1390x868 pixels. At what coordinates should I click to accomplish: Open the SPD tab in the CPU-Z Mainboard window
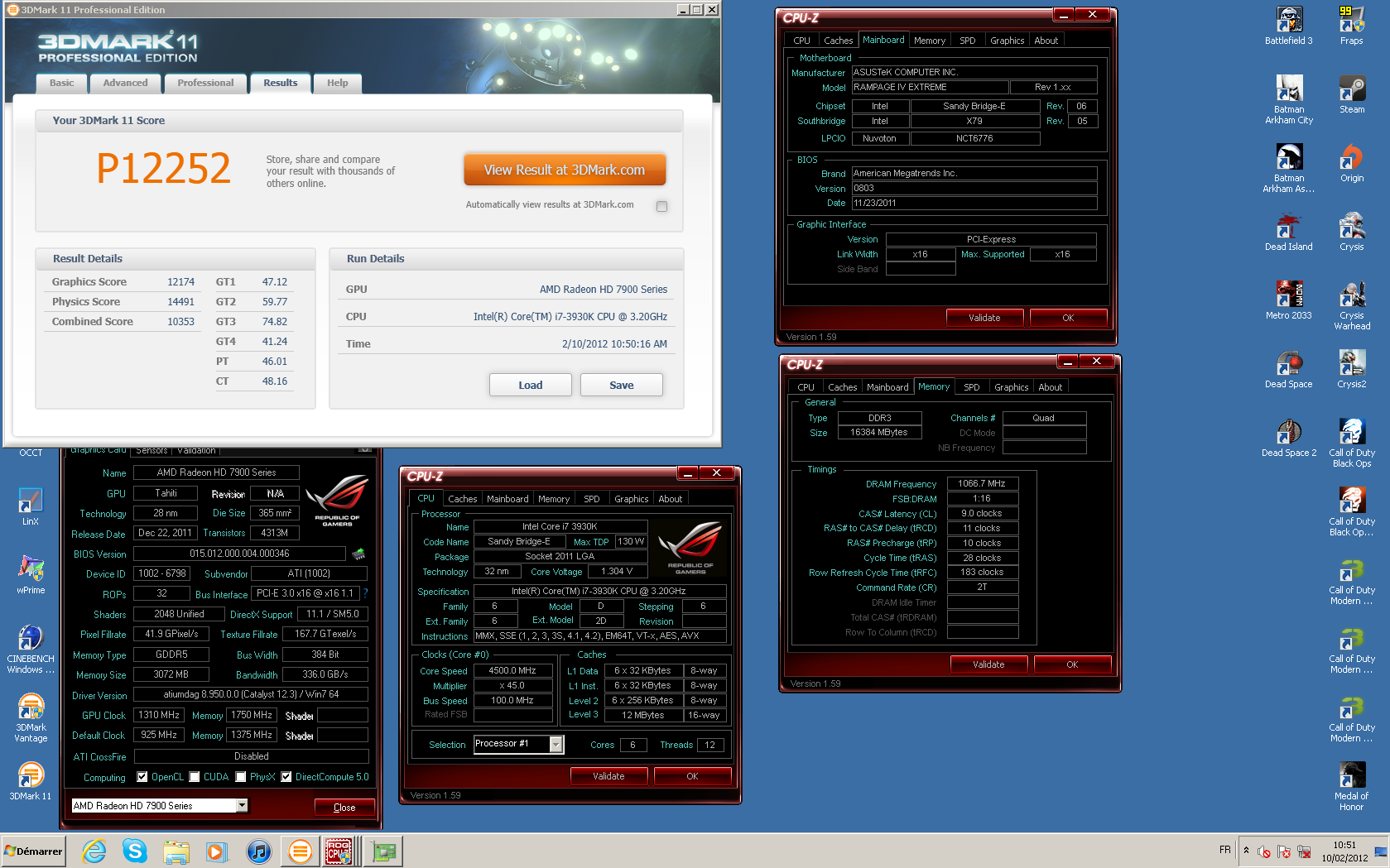[x=967, y=41]
